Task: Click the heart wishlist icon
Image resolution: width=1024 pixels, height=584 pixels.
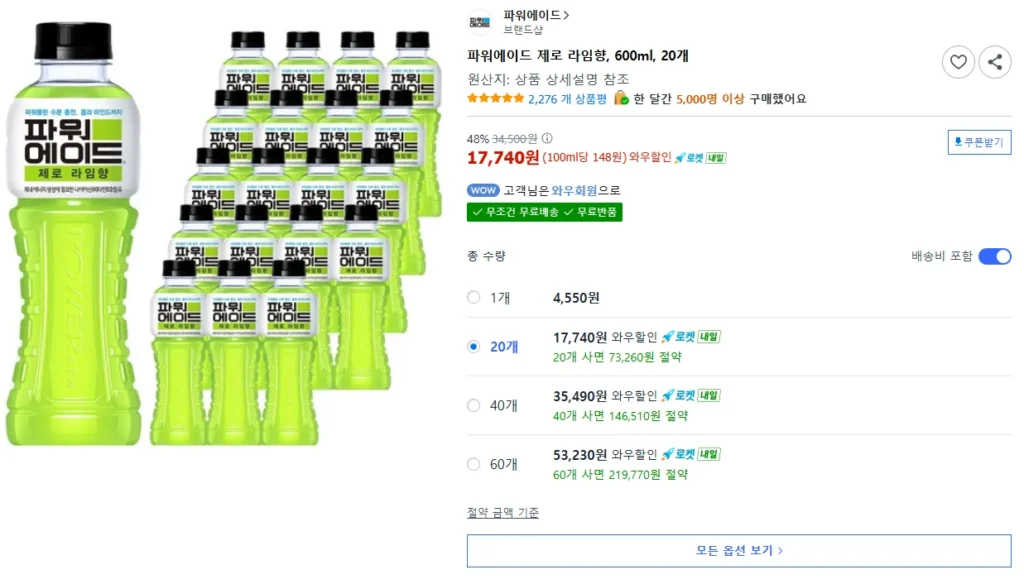Action: 958,61
